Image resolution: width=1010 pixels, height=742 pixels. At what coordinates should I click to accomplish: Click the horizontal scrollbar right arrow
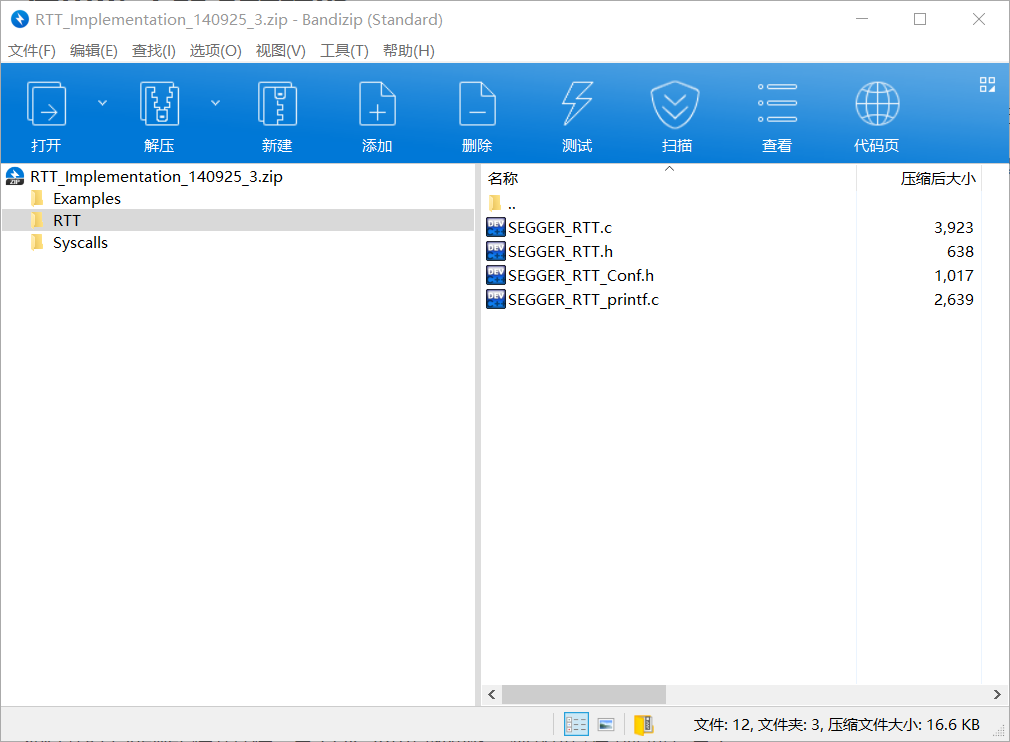[996, 694]
